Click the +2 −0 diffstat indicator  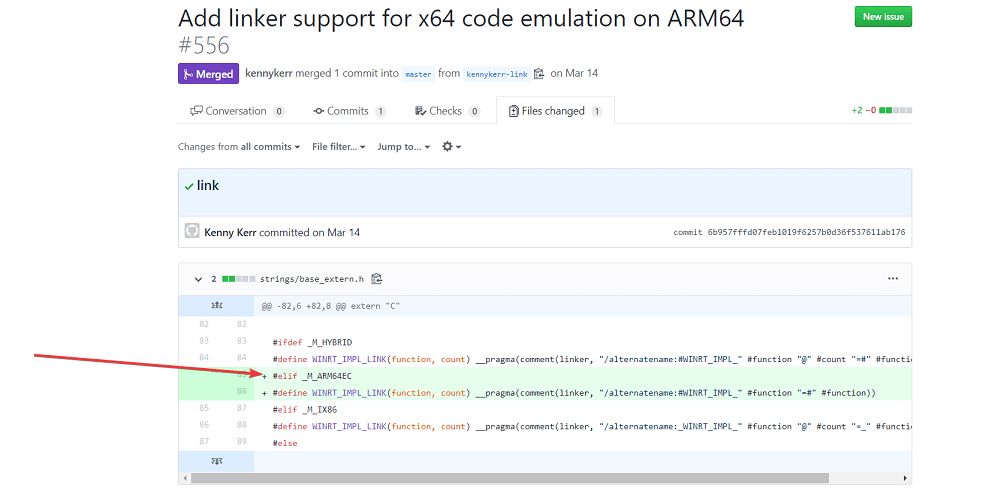[882, 111]
